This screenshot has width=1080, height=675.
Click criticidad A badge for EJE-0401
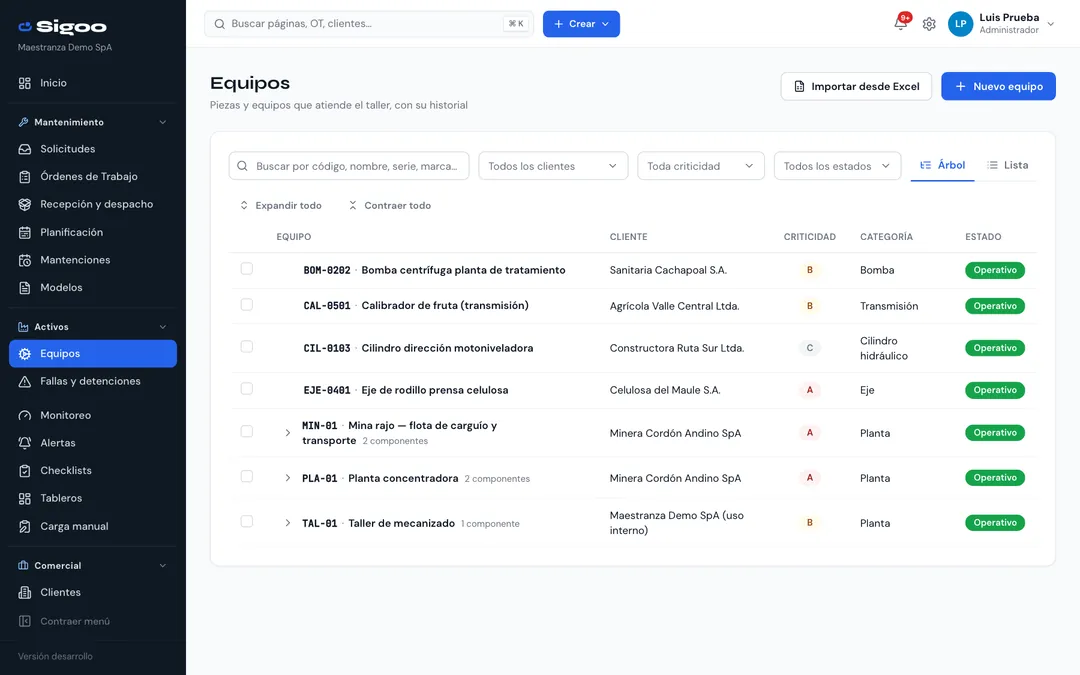coord(809,391)
